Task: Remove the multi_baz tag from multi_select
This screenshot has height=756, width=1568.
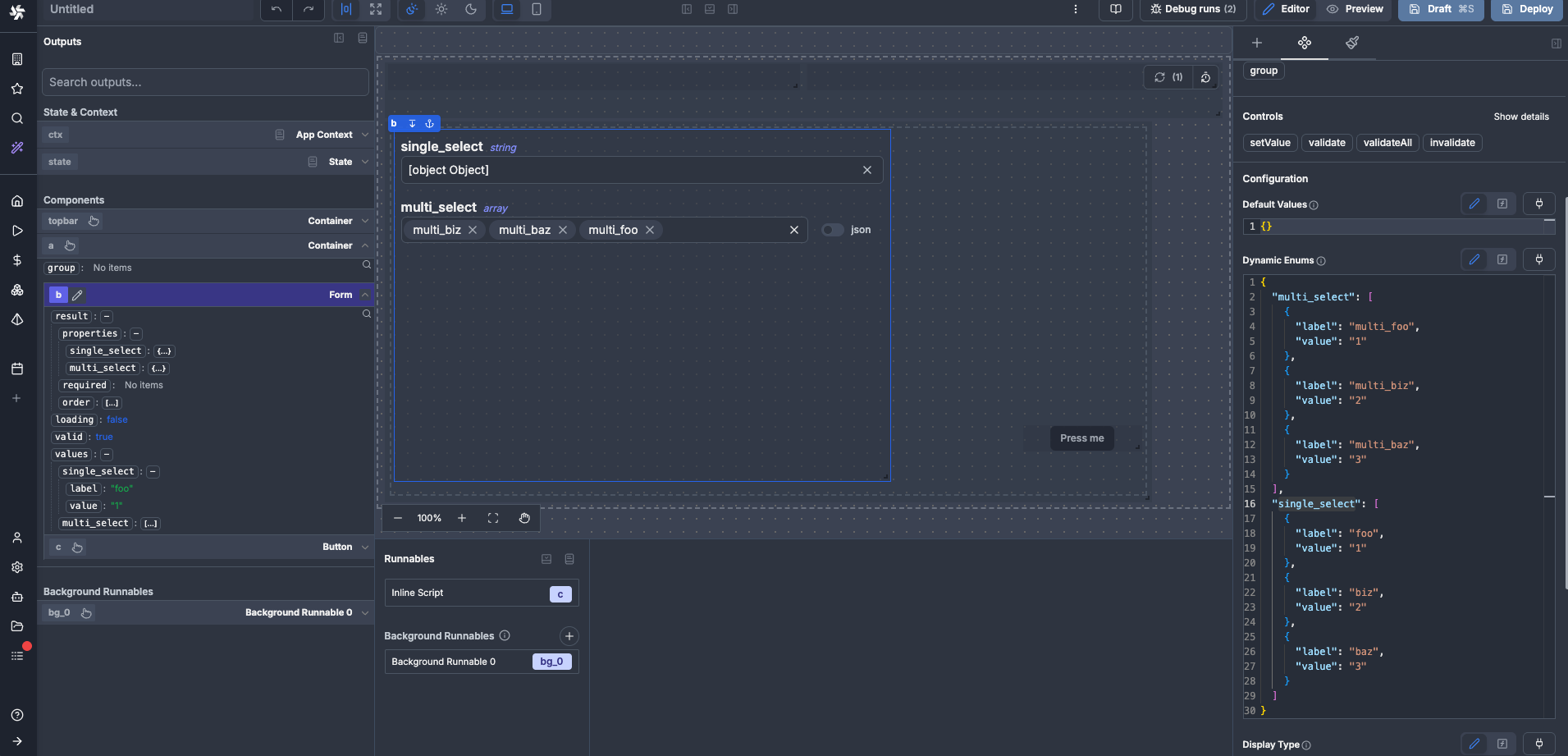Action: click(x=563, y=230)
